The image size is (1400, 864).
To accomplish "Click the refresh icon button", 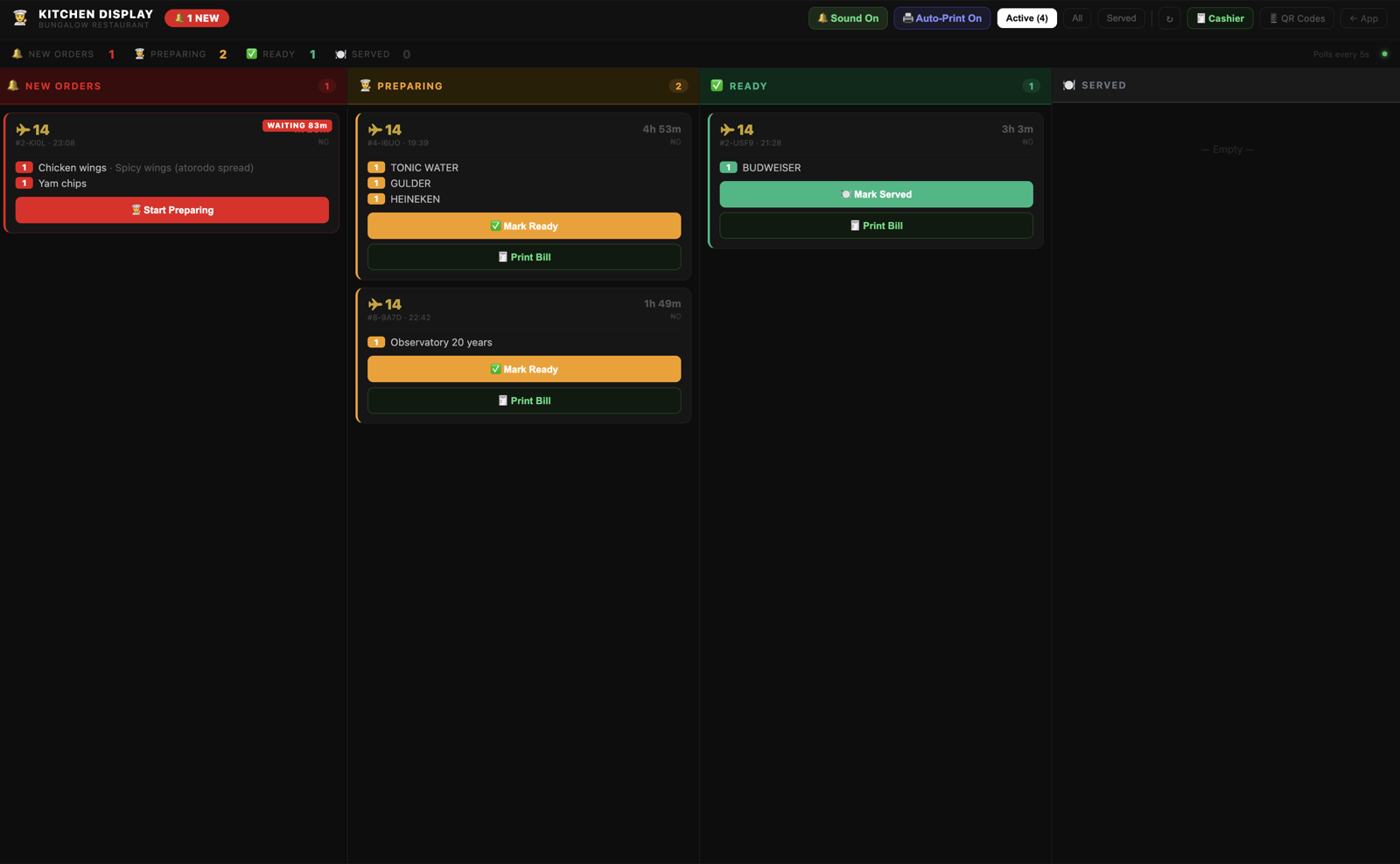I will 1169,18.
